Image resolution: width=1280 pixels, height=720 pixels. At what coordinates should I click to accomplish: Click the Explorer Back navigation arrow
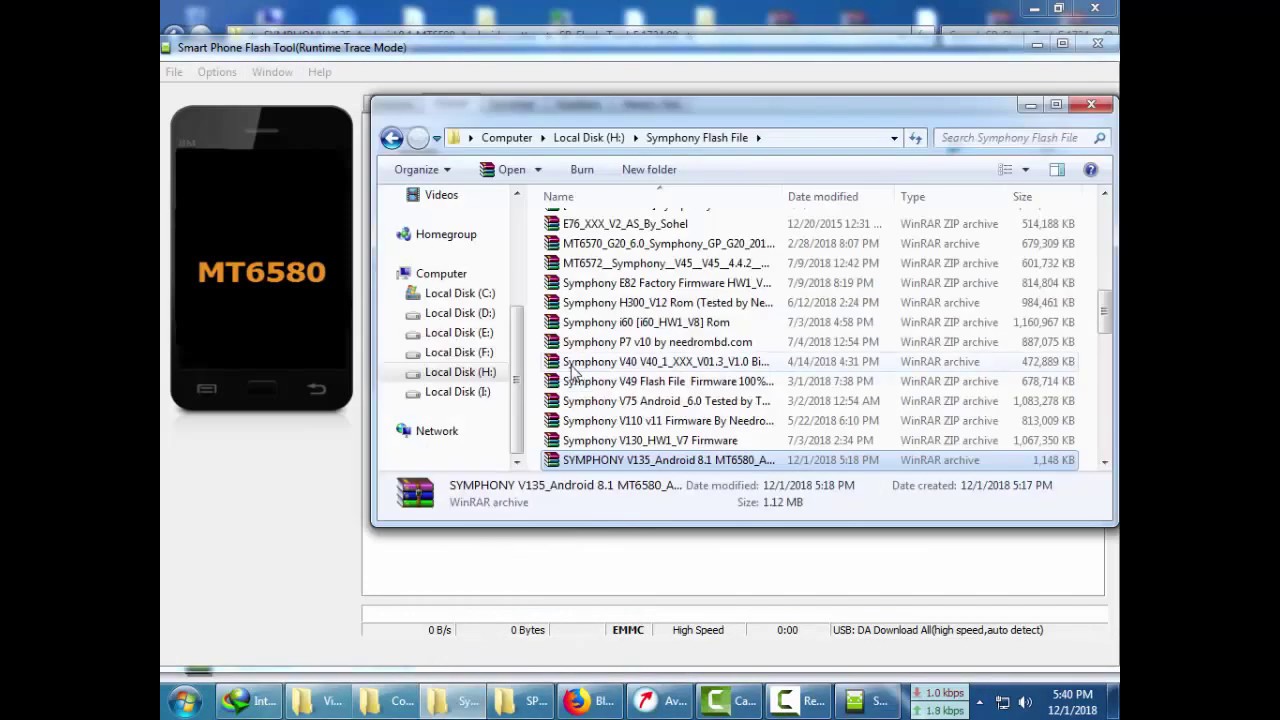392,138
